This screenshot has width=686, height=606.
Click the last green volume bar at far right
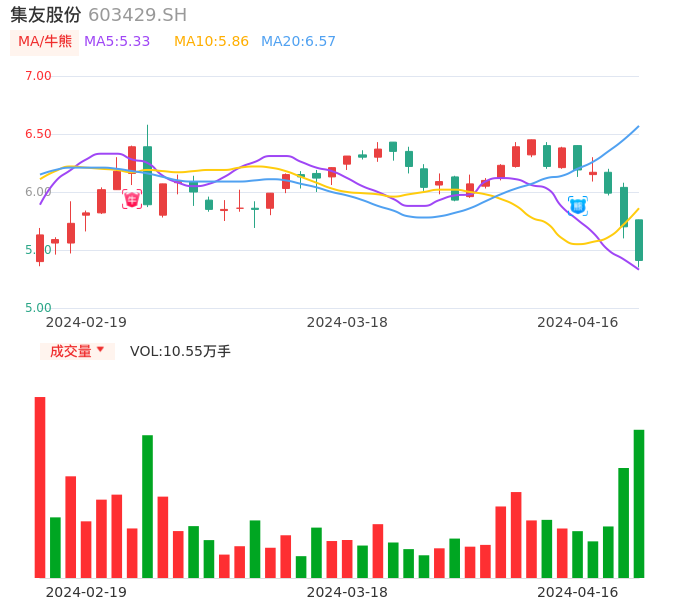point(638,503)
